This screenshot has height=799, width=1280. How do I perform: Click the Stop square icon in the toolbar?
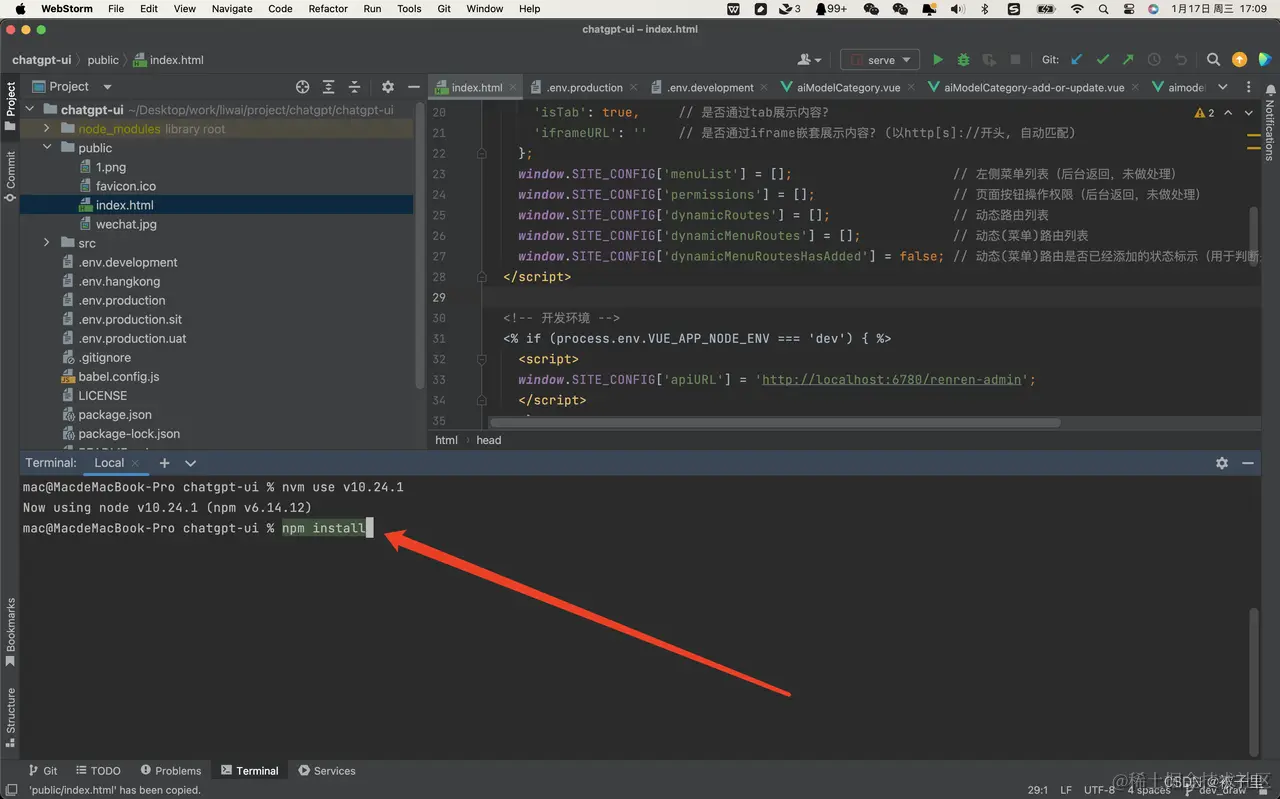(x=1016, y=60)
